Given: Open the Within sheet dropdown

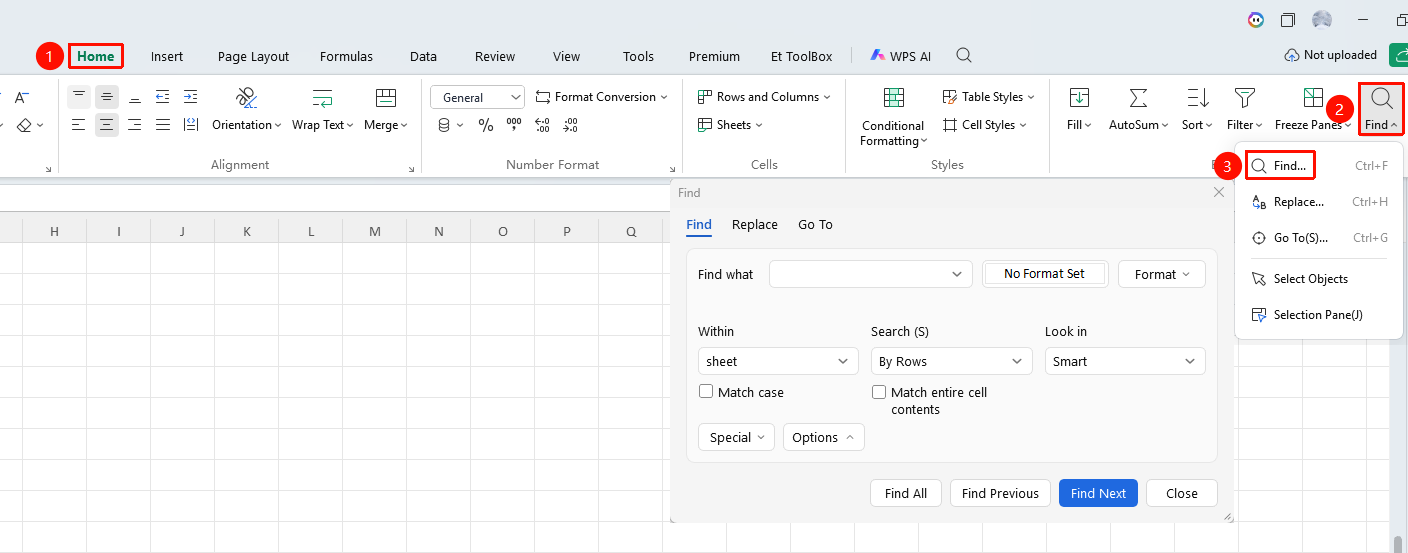Looking at the screenshot, I should [778, 361].
